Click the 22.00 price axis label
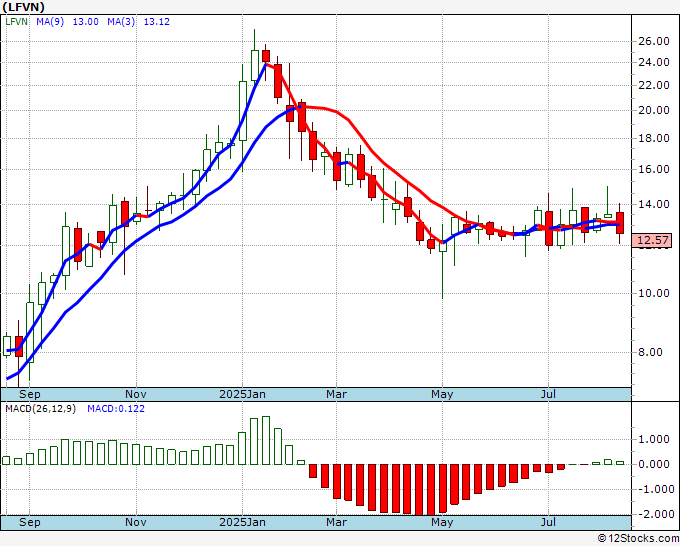The width and height of the screenshot is (680, 546). point(654,85)
